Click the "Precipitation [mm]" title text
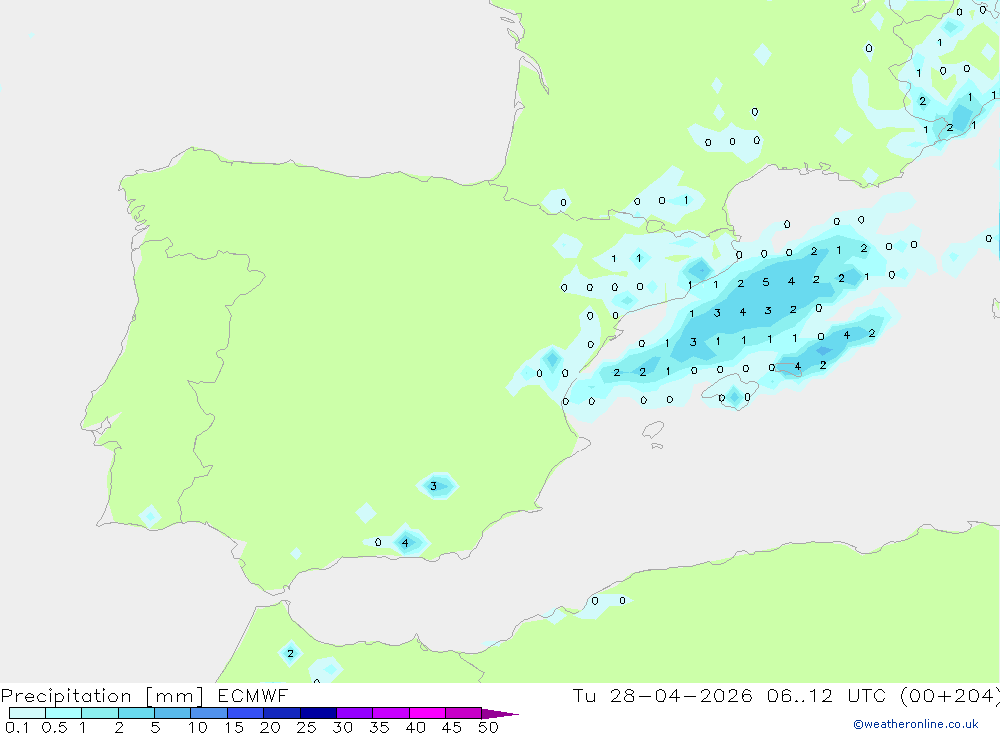The height and width of the screenshot is (733, 1000). click(102, 696)
